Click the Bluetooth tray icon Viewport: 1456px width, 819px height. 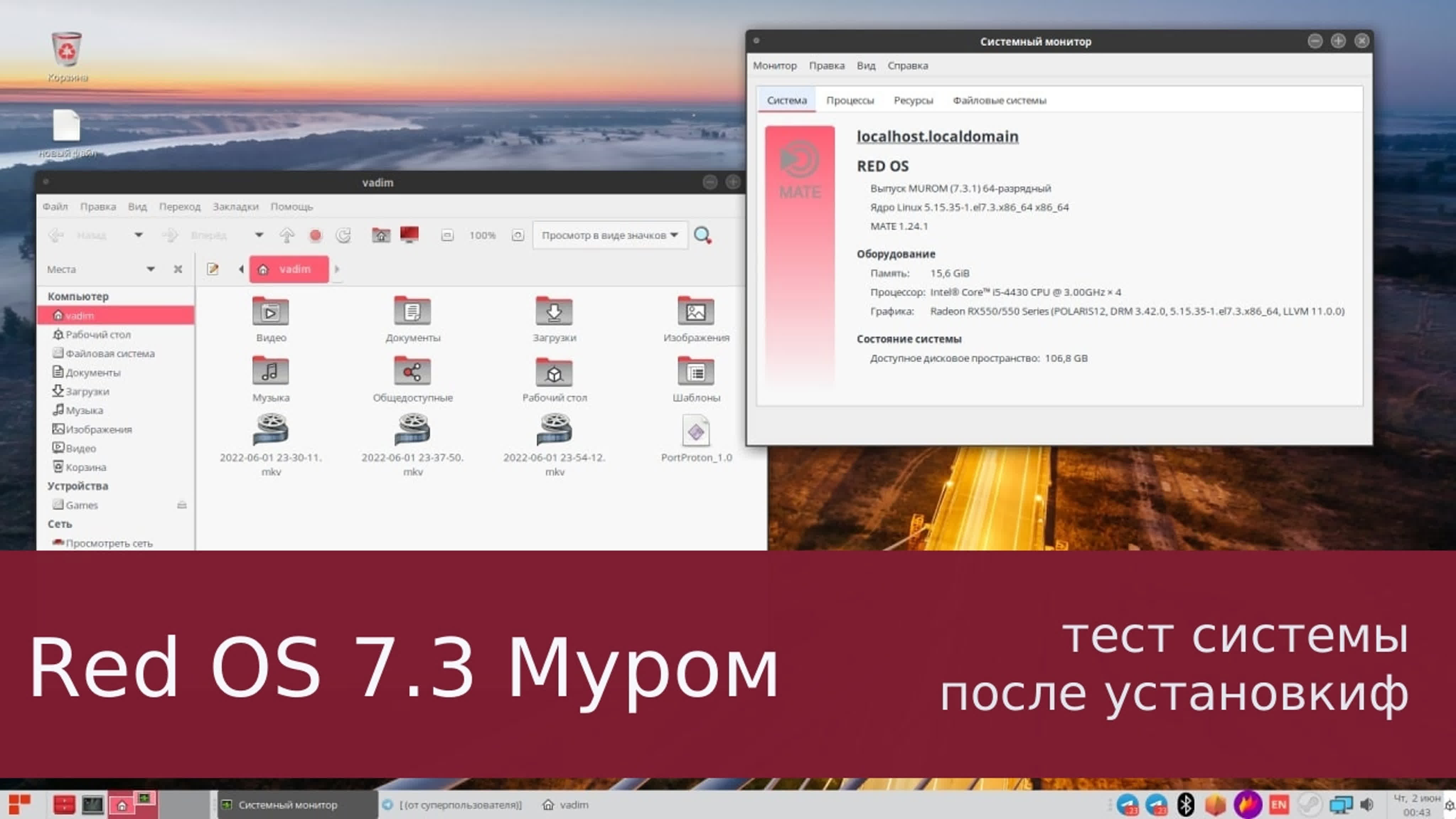(1185, 804)
